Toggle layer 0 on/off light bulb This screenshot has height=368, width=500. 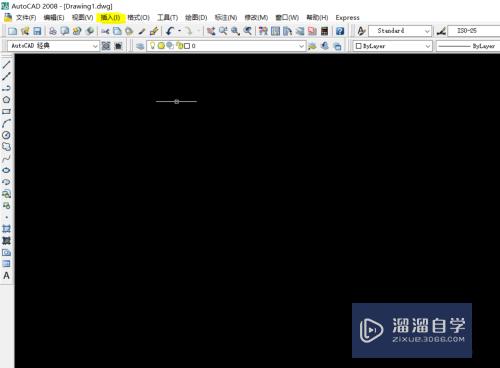pos(152,46)
